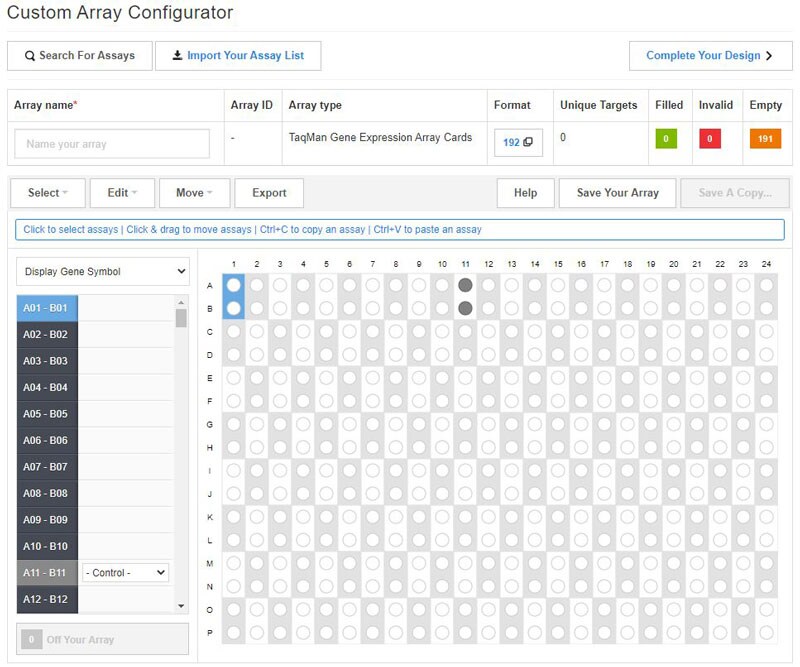This screenshot has height=667, width=800.
Task: Select the dark gray control well in row A column 11
Action: 465,285
